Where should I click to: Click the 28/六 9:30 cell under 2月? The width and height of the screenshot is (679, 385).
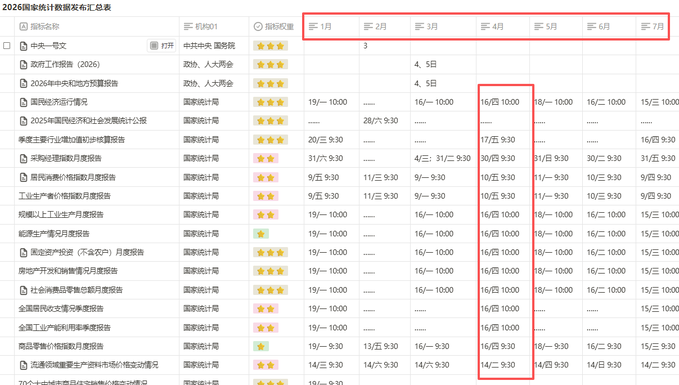(381, 121)
